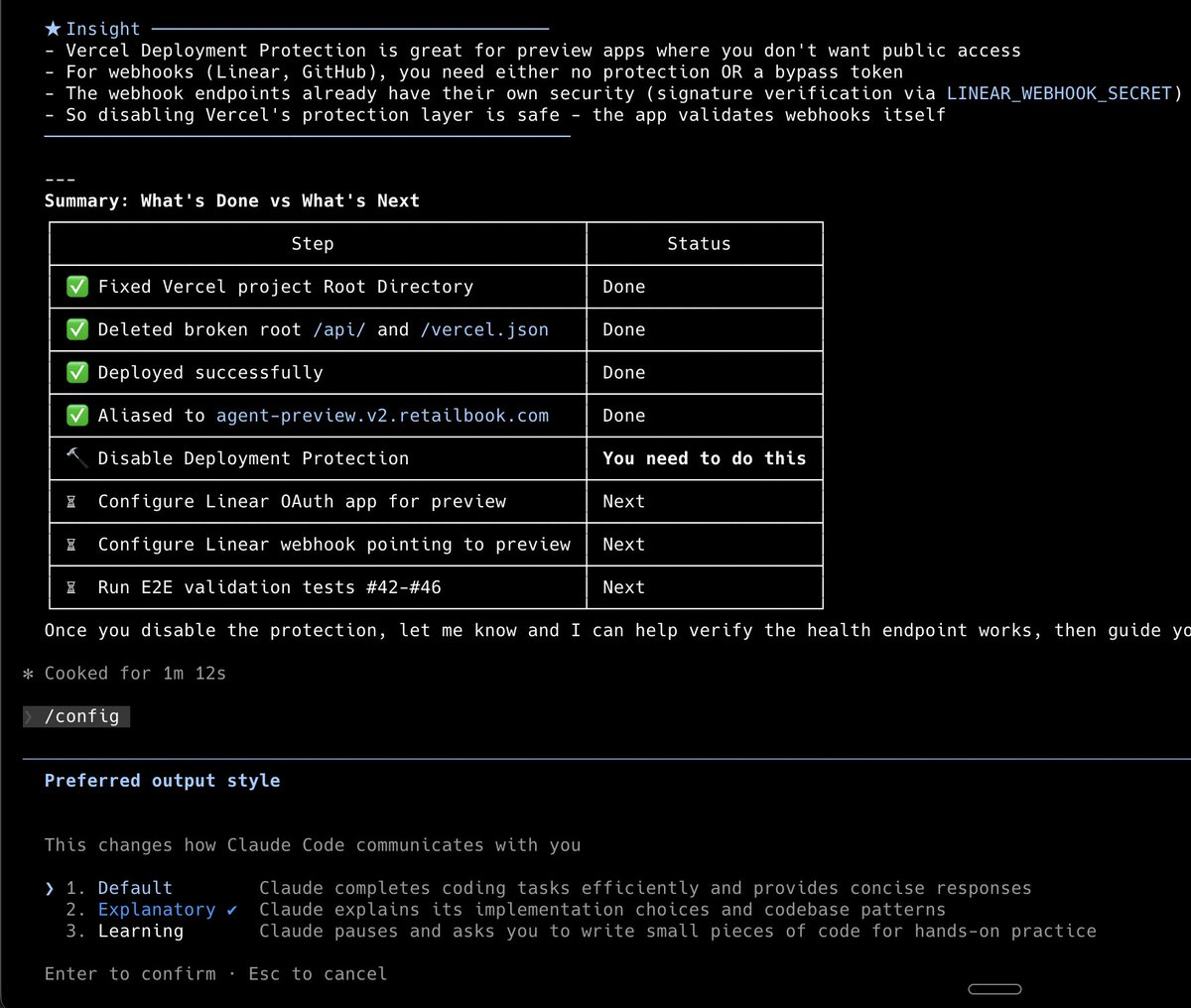Click 'You need to do this' status cell
Viewport: 1191px width, 1008px height.
(705, 458)
